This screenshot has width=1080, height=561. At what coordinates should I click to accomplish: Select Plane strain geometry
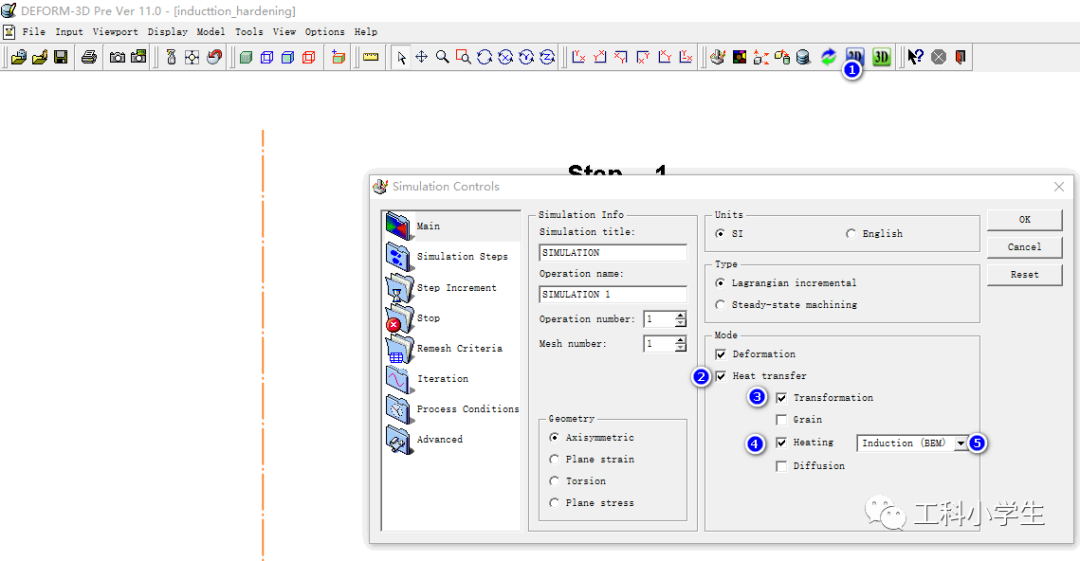tap(554, 459)
